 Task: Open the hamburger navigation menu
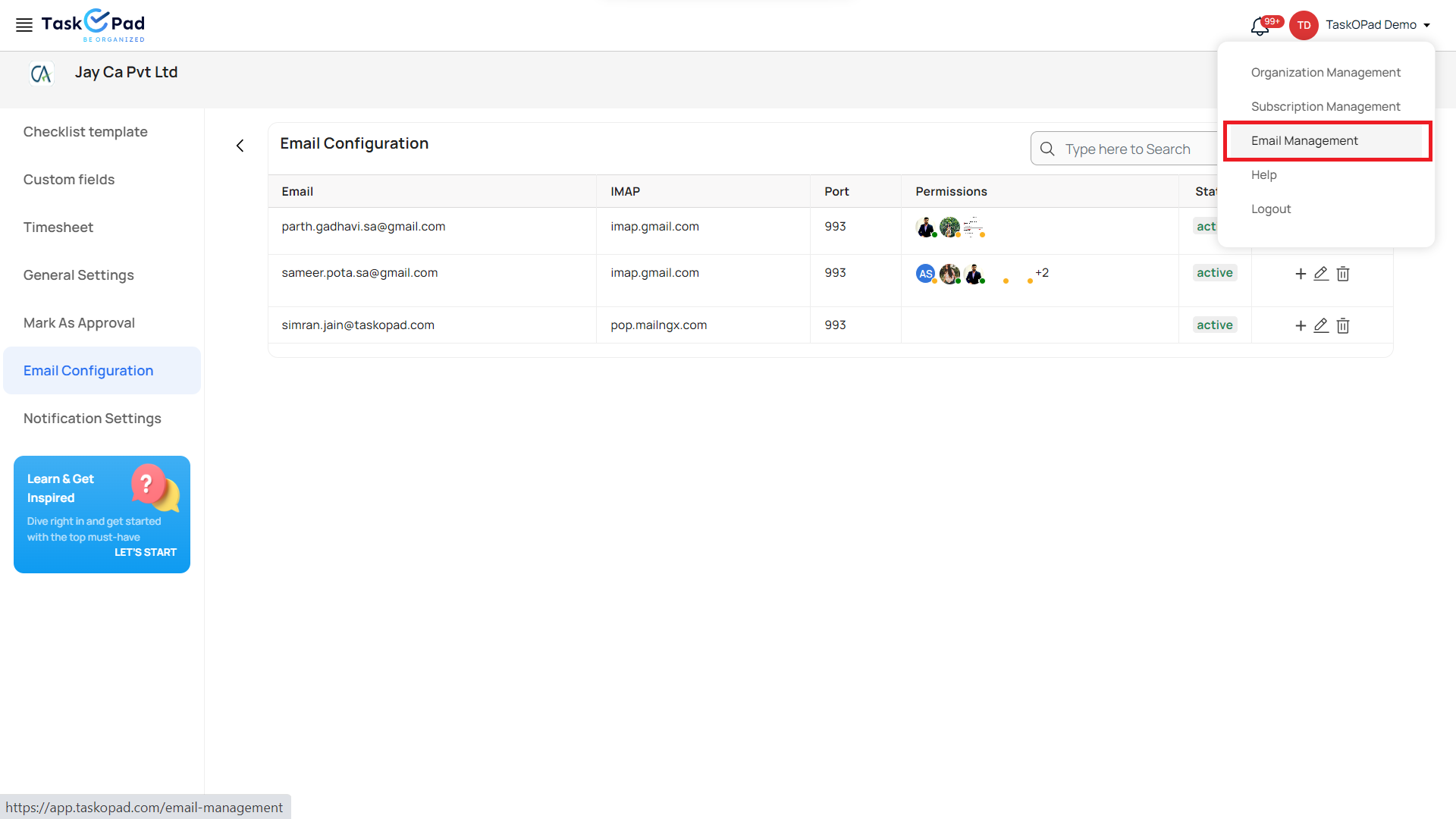click(24, 25)
